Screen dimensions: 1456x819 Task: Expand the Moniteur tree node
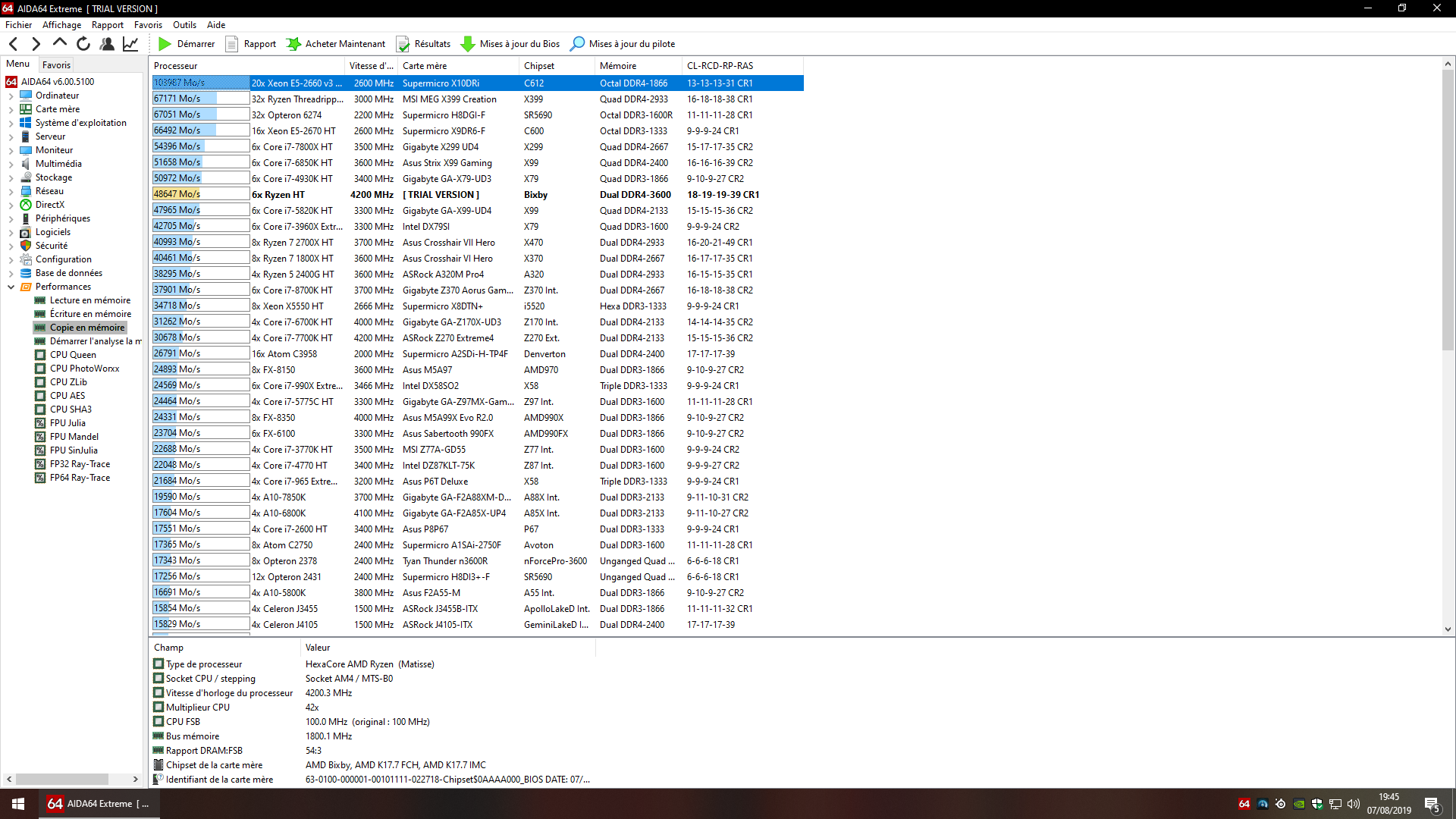click(11, 151)
